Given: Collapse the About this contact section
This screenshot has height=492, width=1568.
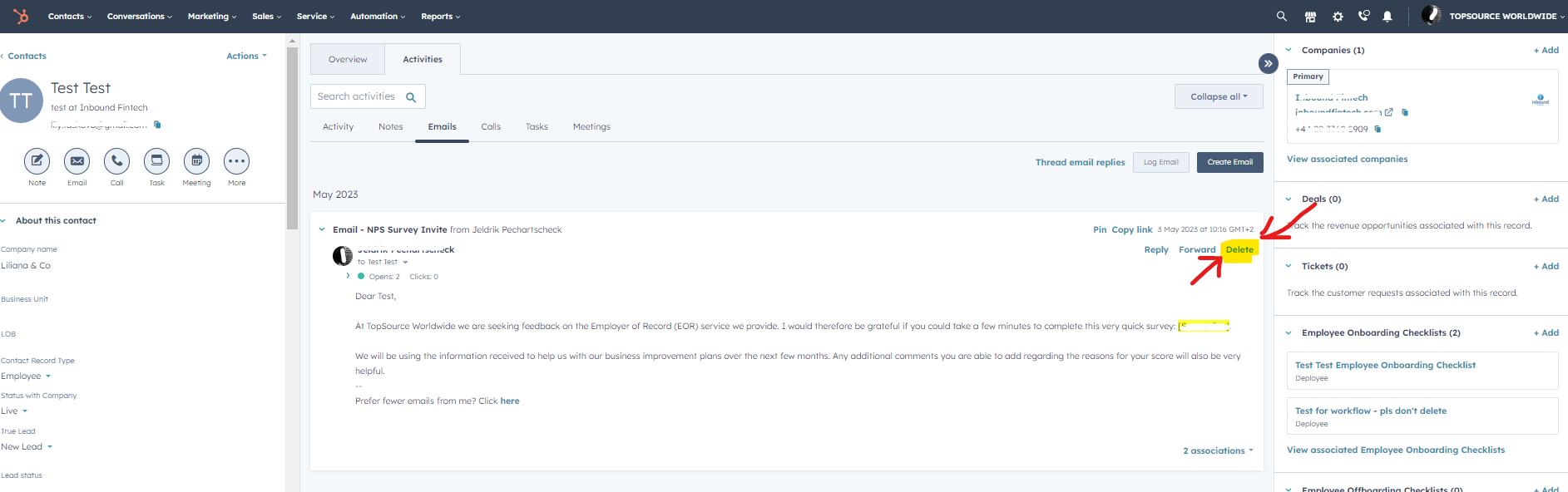Looking at the screenshot, I should tap(4, 221).
